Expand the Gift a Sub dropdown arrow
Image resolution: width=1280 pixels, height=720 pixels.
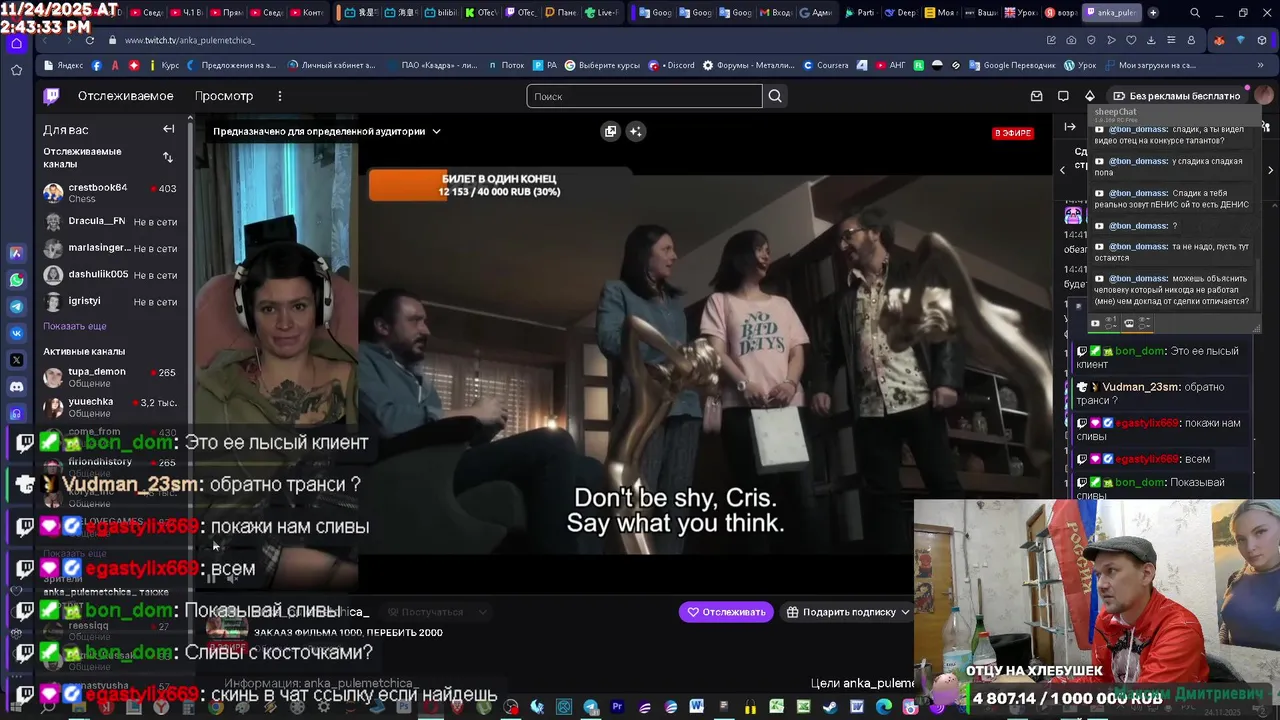pyautogui.click(x=905, y=612)
